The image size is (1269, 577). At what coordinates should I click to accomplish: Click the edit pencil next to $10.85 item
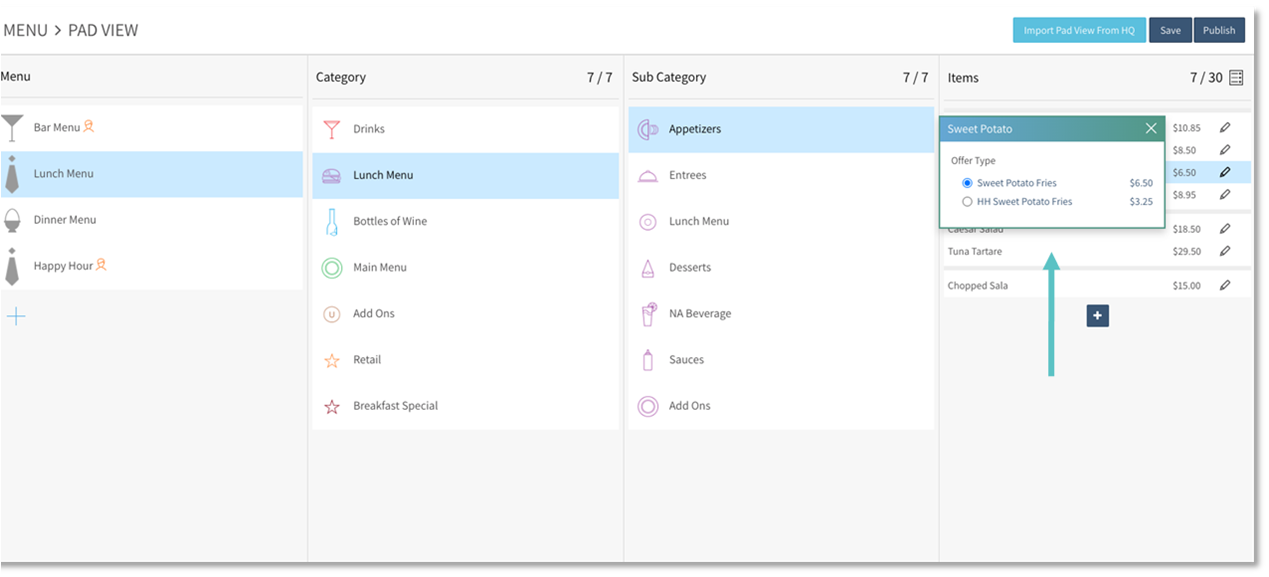1225,128
